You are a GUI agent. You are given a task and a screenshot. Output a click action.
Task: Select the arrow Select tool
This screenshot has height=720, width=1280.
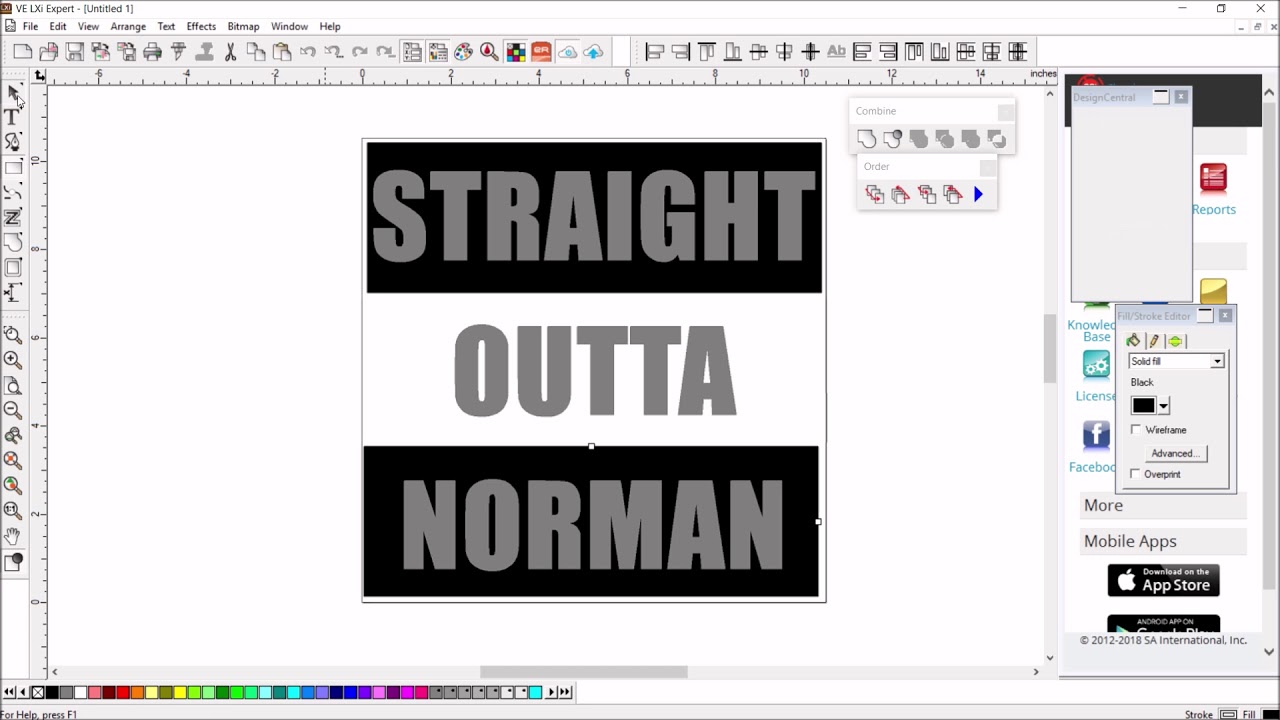coord(13,93)
